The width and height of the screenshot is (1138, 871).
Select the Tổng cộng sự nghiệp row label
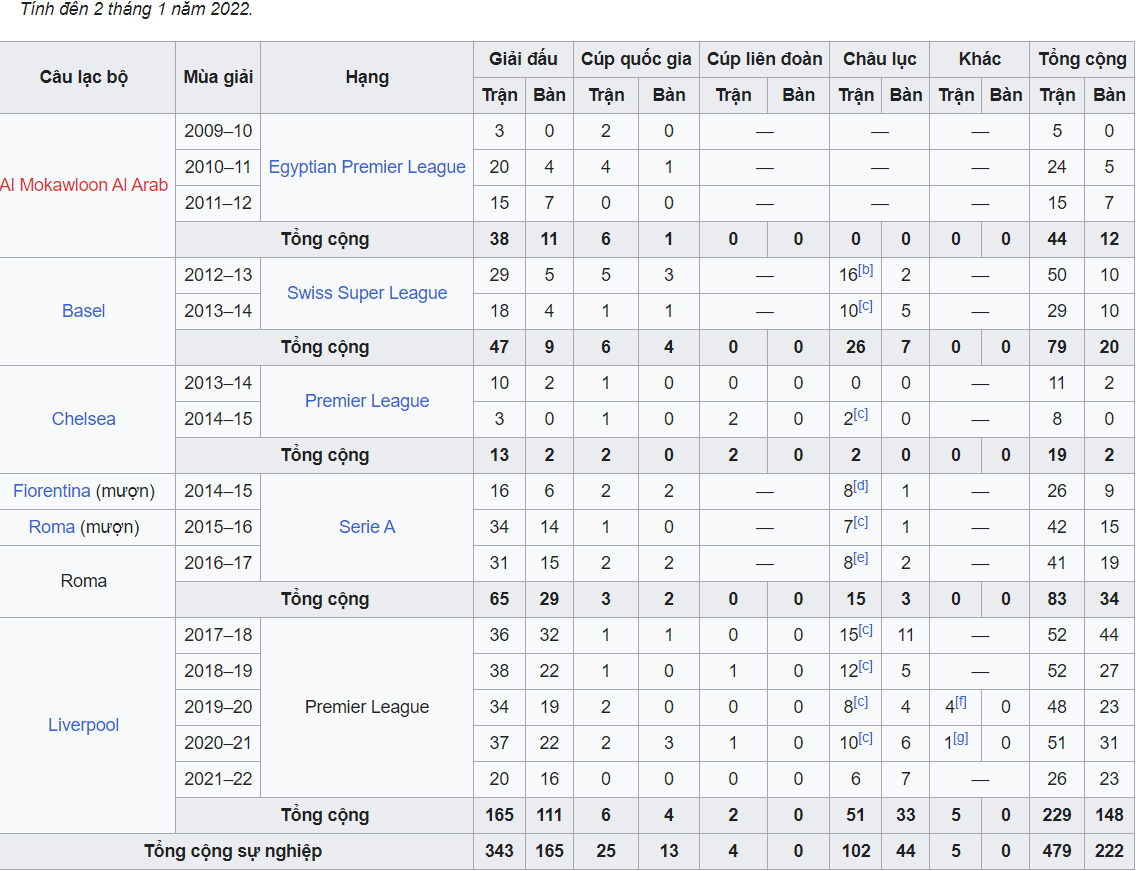(x=233, y=851)
